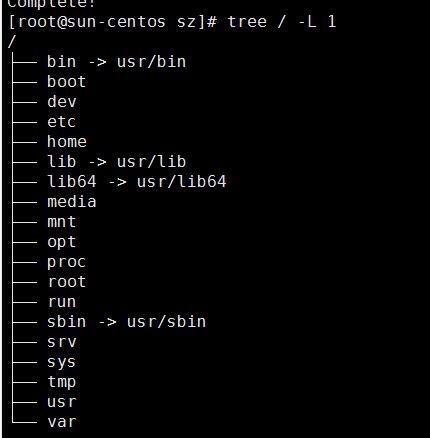
Task: Select the media directory entry
Action: click(72, 202)
